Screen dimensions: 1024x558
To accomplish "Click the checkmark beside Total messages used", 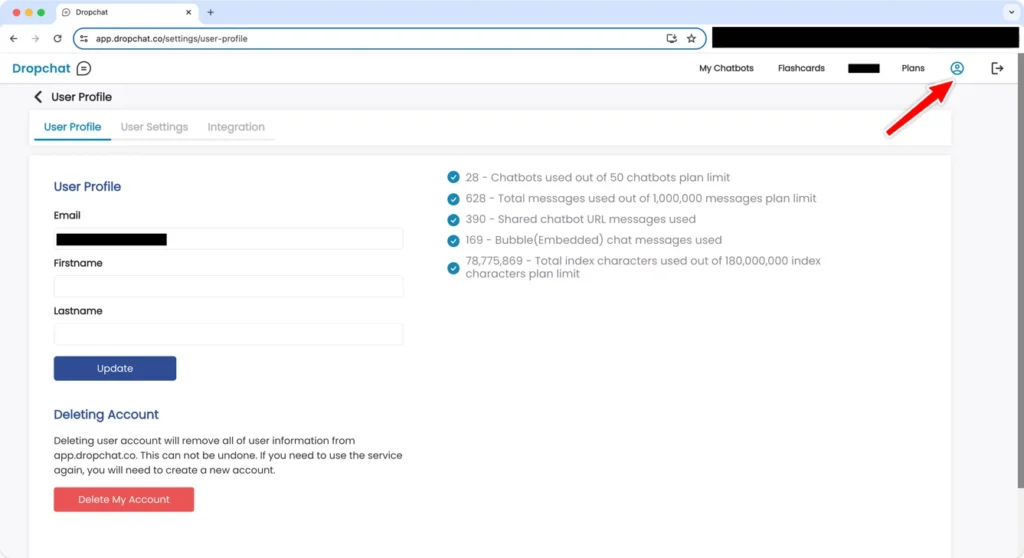I will tap(453, 199).
